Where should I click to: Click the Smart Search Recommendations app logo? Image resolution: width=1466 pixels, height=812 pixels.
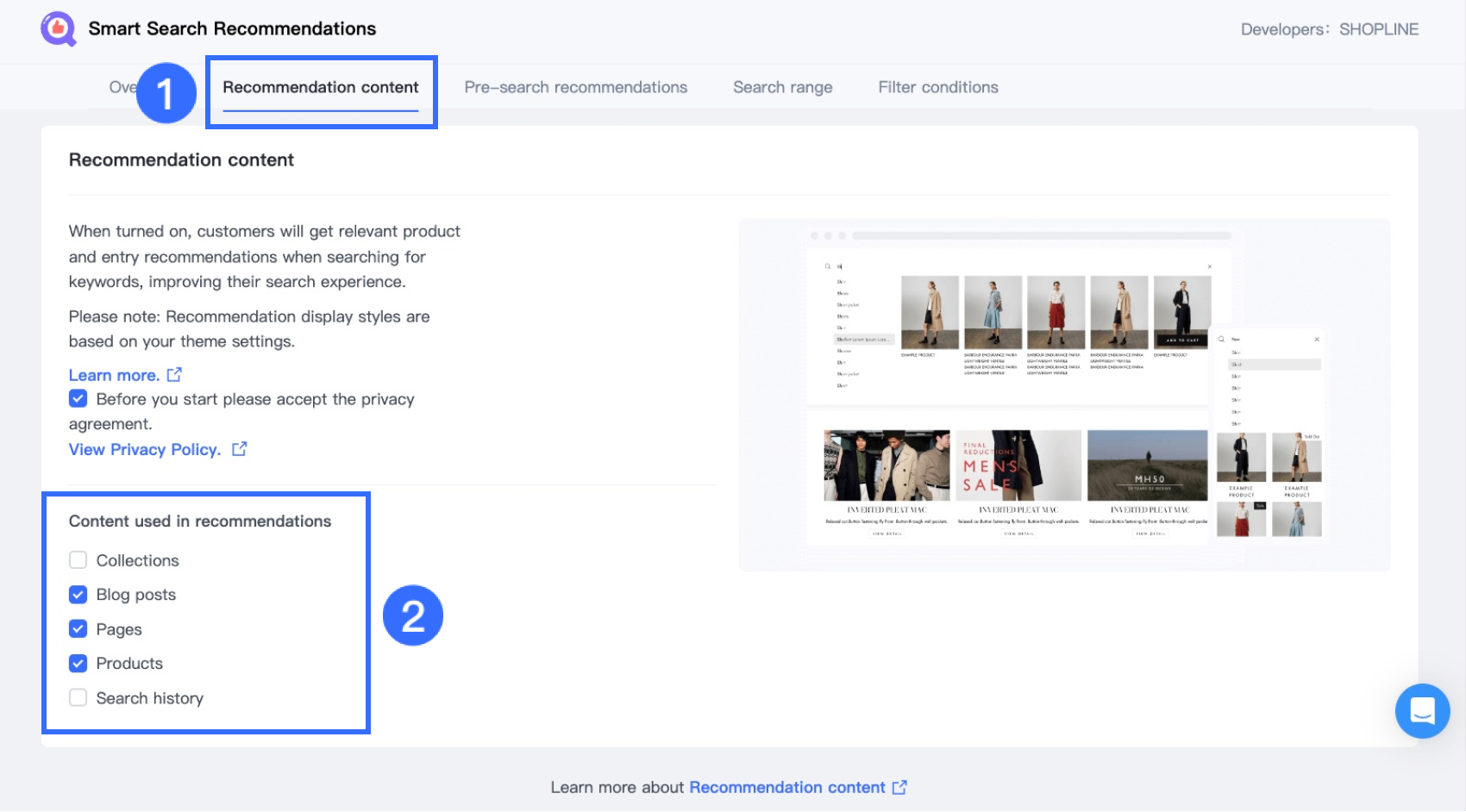58,28
